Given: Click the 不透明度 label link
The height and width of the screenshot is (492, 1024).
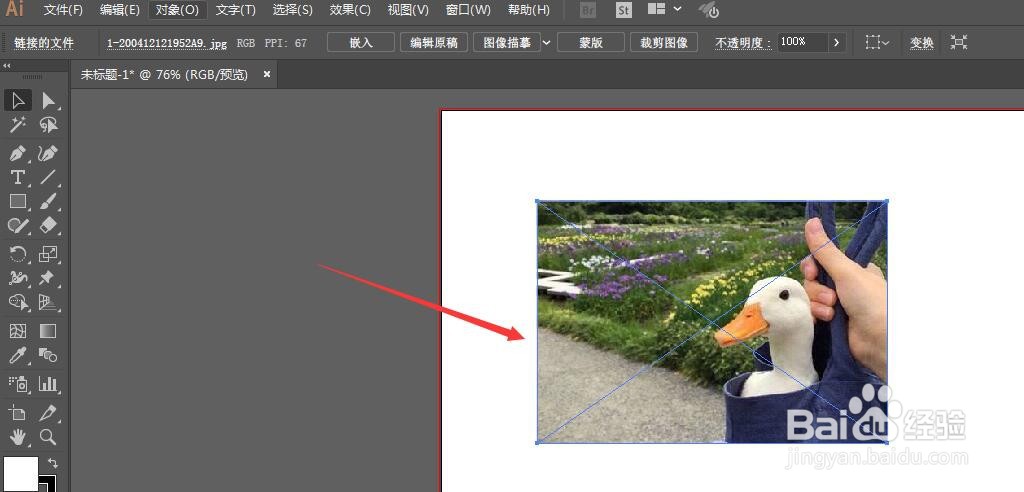Looking at the screenshot, I should pos(743,43).
